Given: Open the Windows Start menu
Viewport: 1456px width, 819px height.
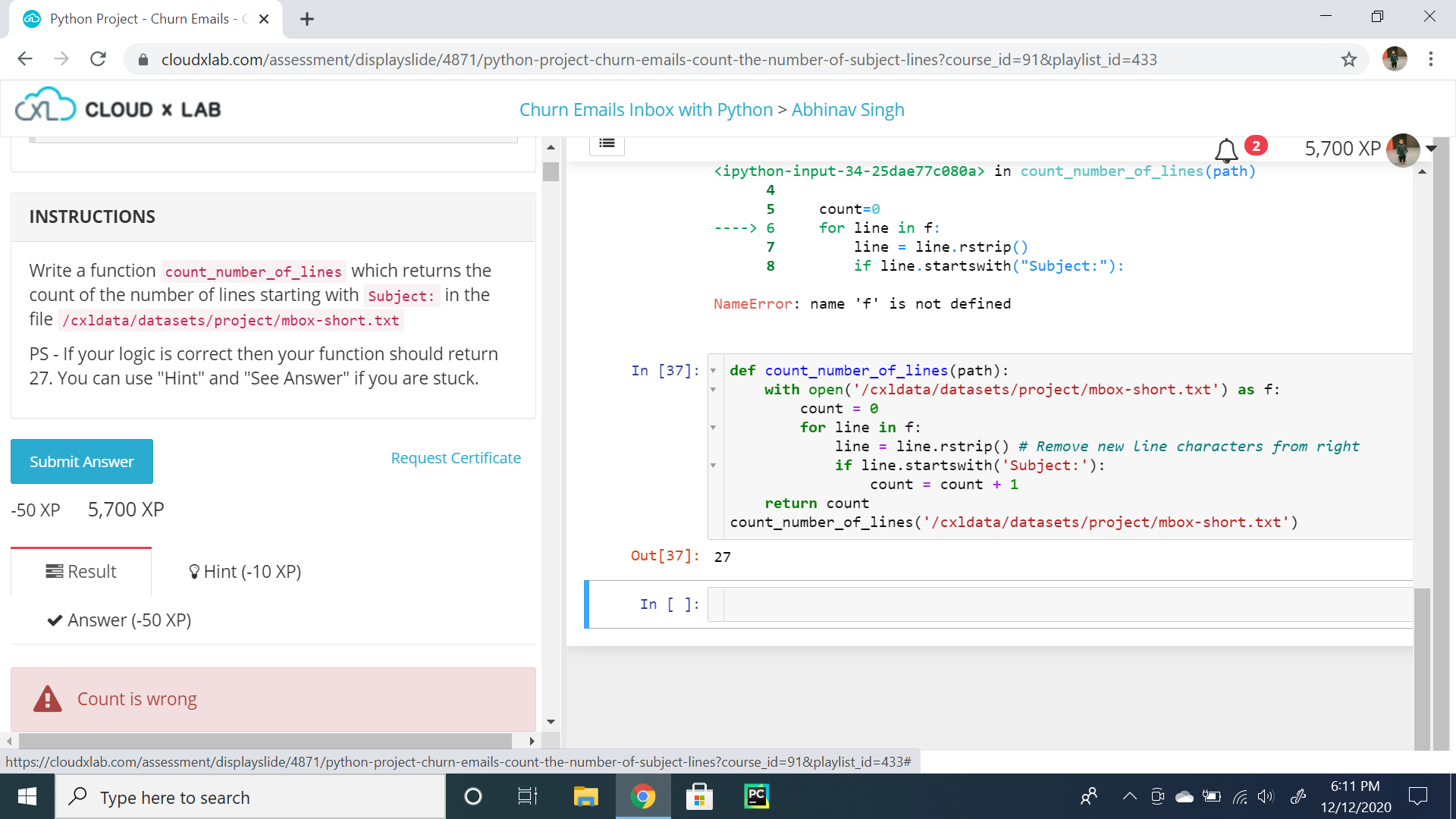Looking at the screenshot, I should (27, 796).
